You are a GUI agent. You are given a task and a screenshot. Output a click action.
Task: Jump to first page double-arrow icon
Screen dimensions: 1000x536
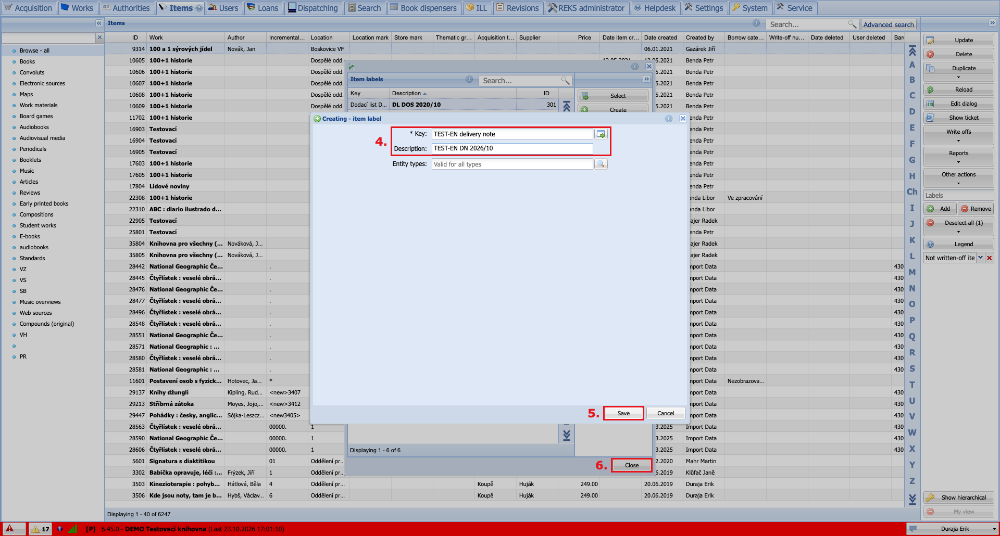click(x=912, y=51)
